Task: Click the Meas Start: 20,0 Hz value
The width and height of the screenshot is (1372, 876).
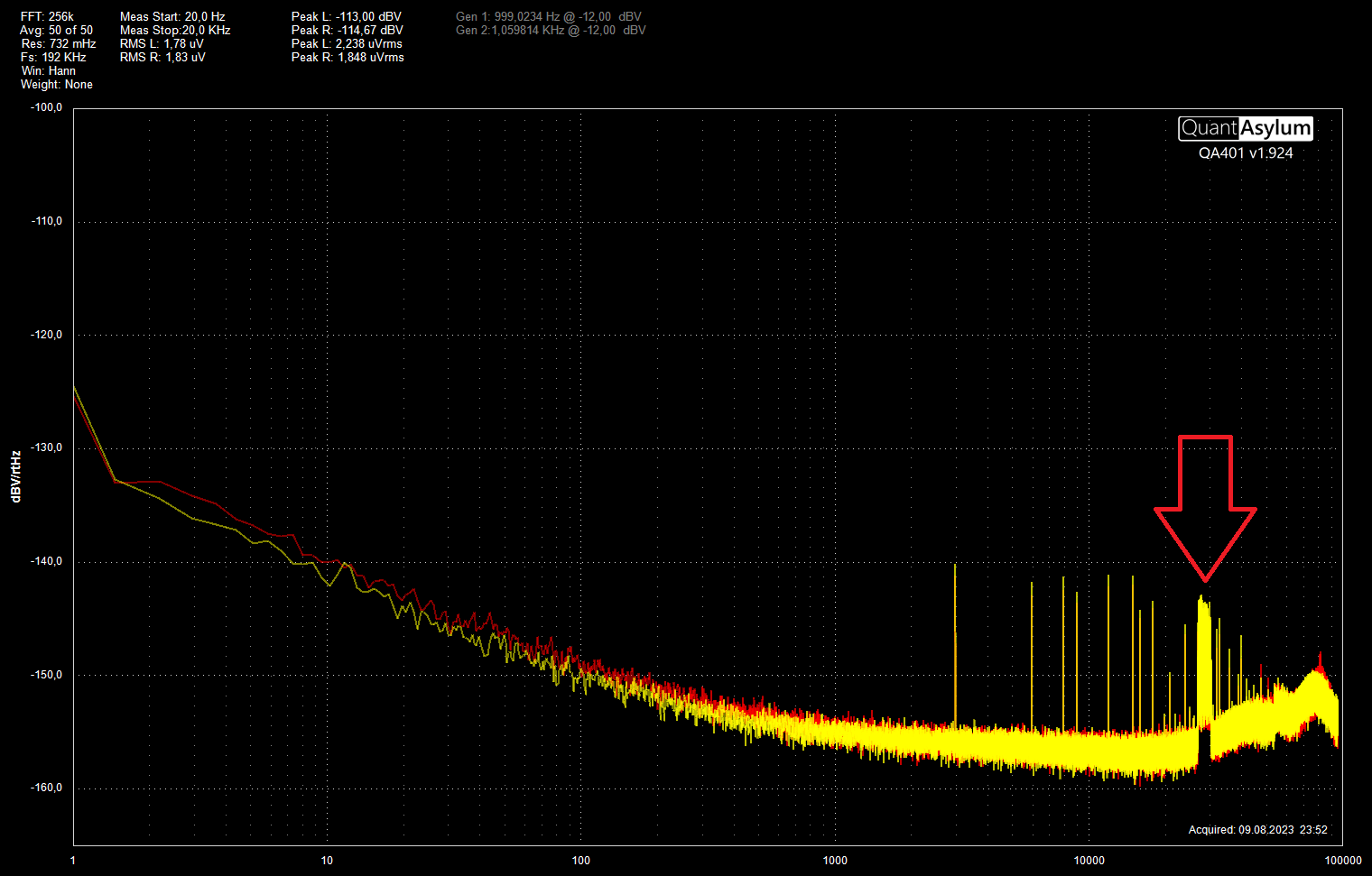Action: click(x=172, y=16)
